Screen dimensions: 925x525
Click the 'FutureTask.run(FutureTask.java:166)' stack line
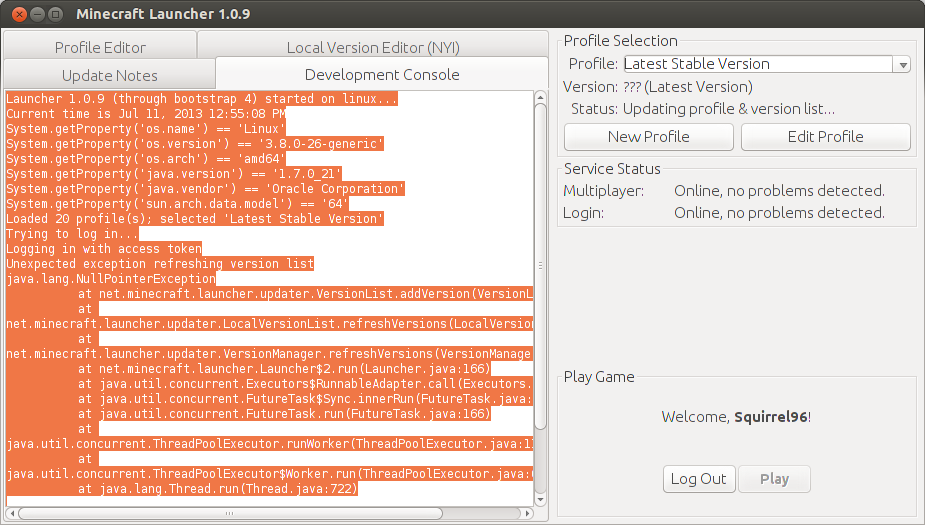click(284, 414)
